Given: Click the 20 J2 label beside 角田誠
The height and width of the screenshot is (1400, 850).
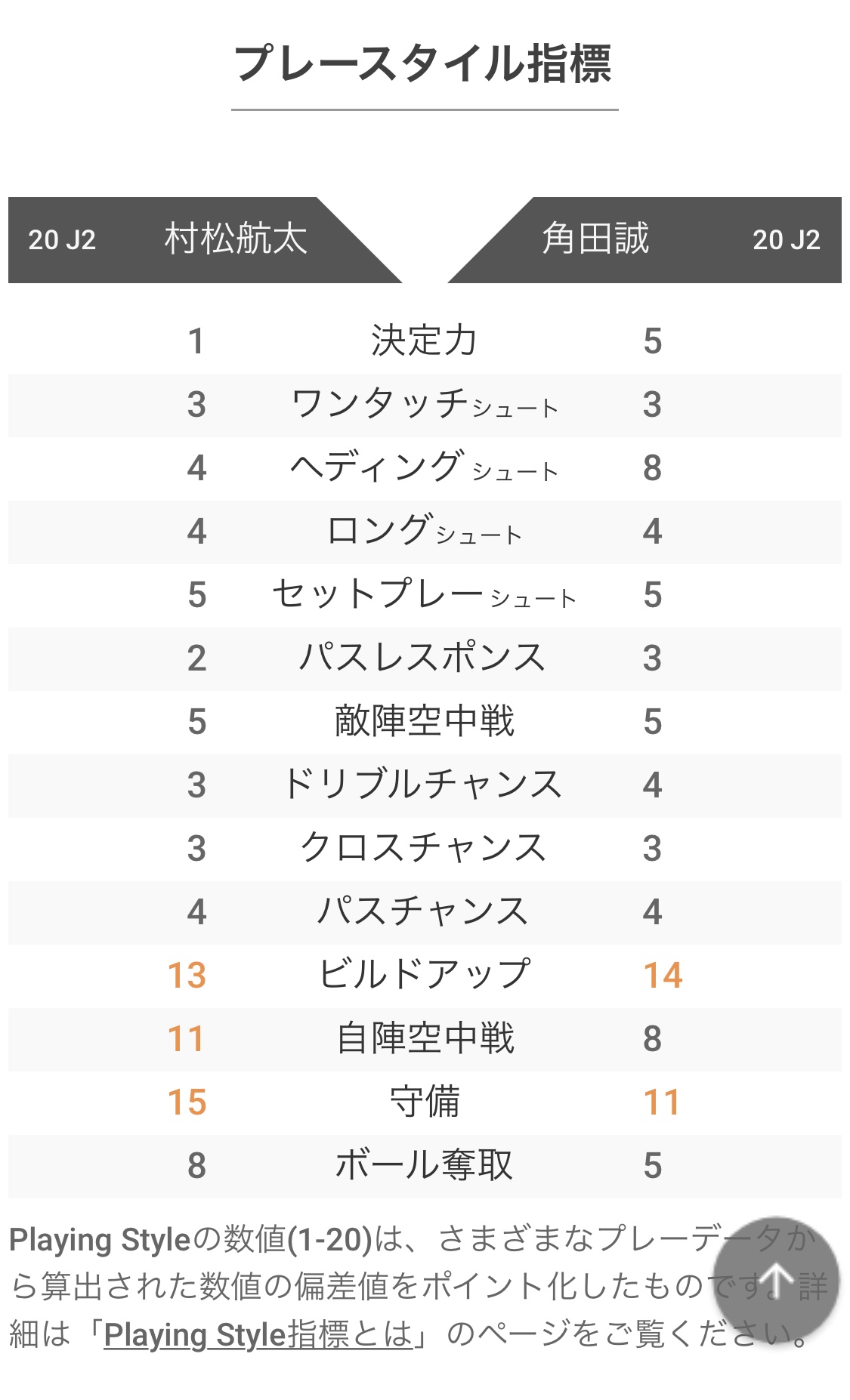Looking at the screenshot, I should pyautogui.click(x=786, y=240).
